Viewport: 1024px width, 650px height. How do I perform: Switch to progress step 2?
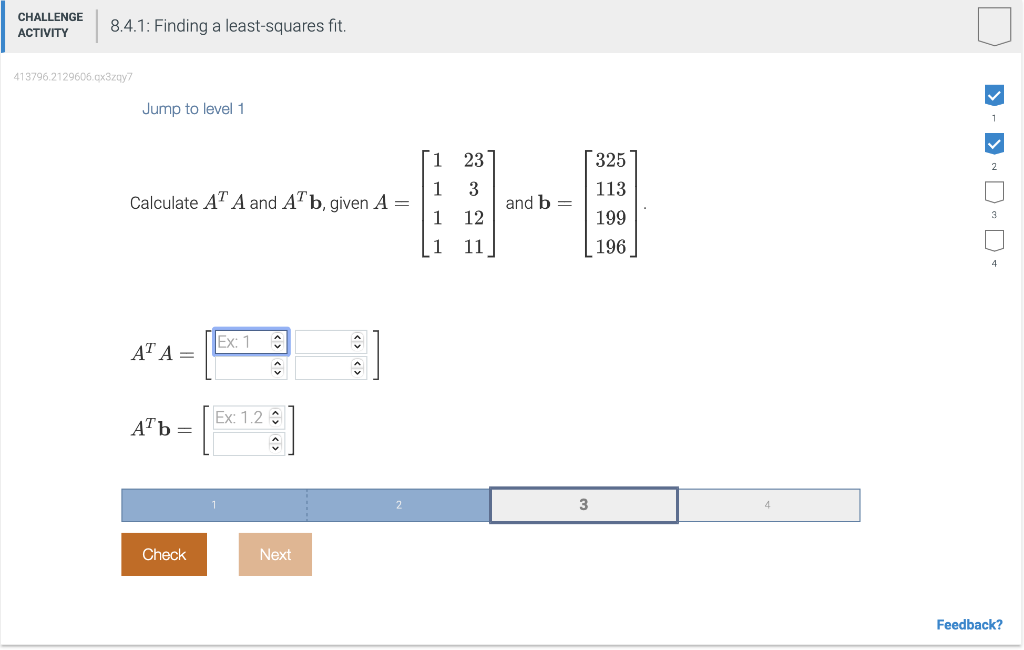398,505
